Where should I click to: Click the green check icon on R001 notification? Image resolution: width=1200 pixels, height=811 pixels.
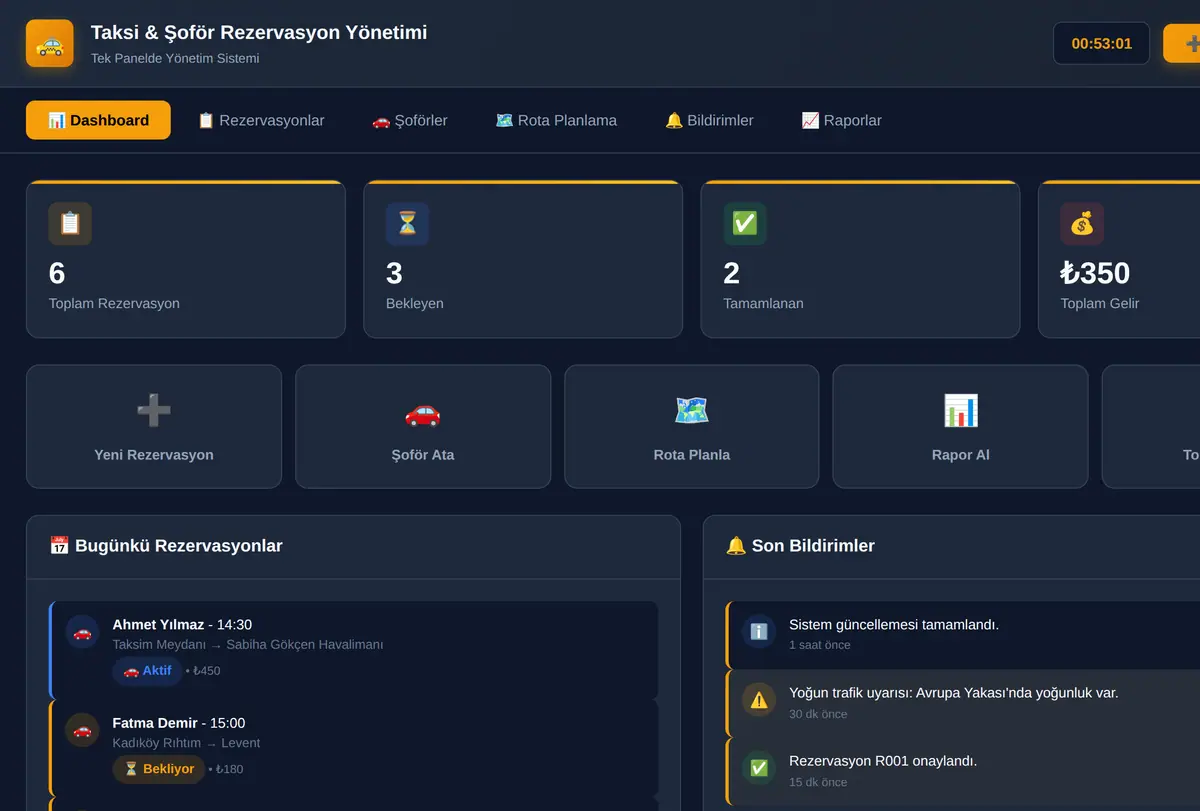759,768
